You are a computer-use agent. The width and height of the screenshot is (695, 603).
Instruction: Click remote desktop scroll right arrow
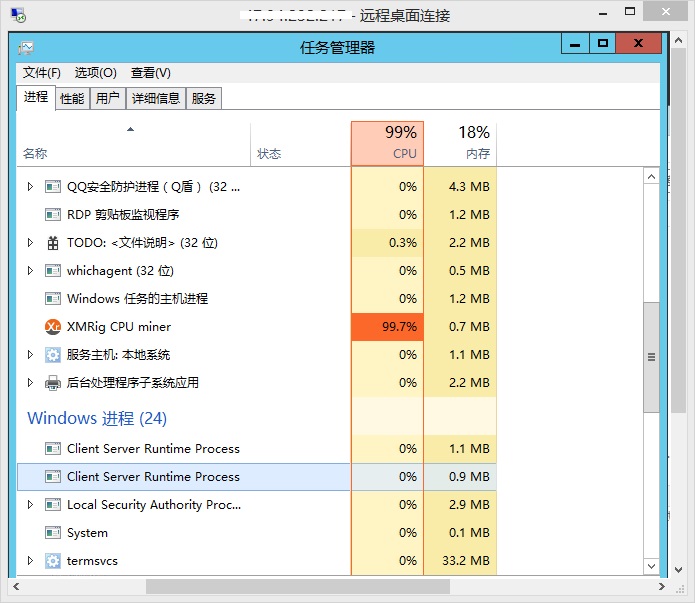[661, 586]
